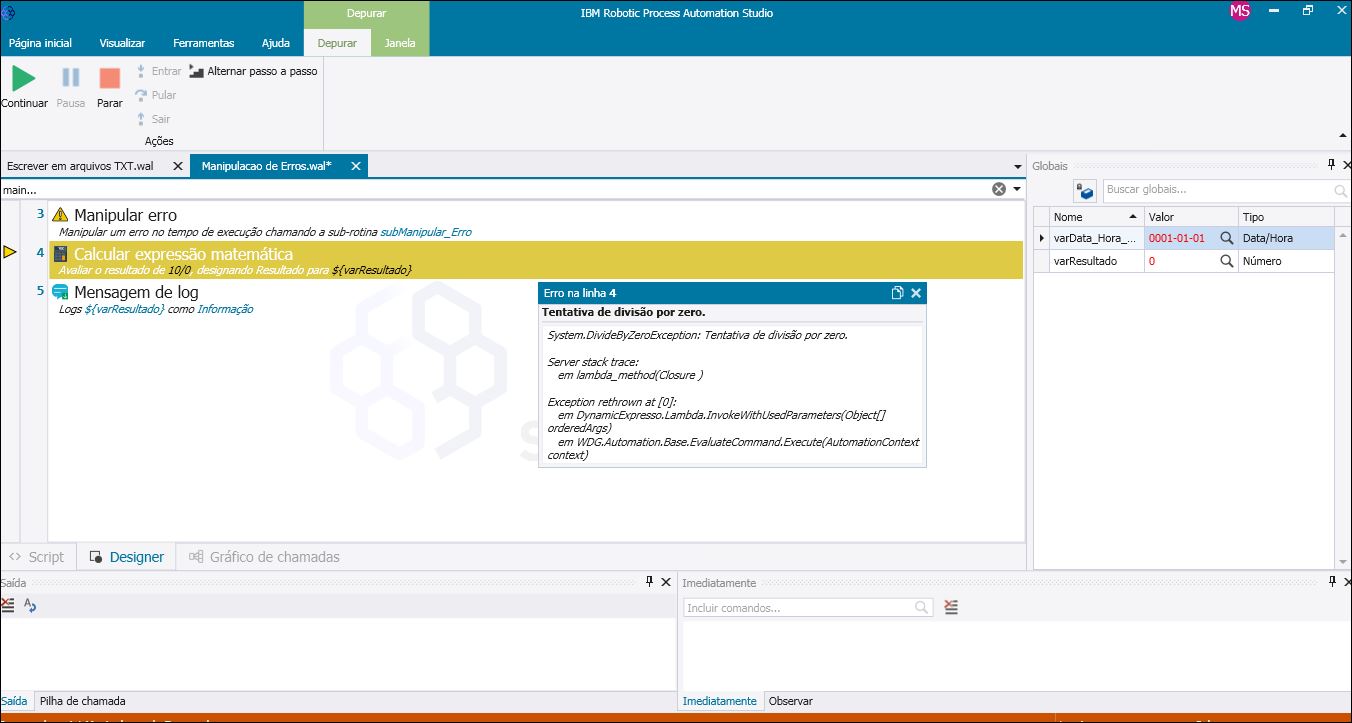Select the Manipular erro command line
The width and height of the screenshot is (1352, 723).
pyautogui.click(x=535, y=222)
